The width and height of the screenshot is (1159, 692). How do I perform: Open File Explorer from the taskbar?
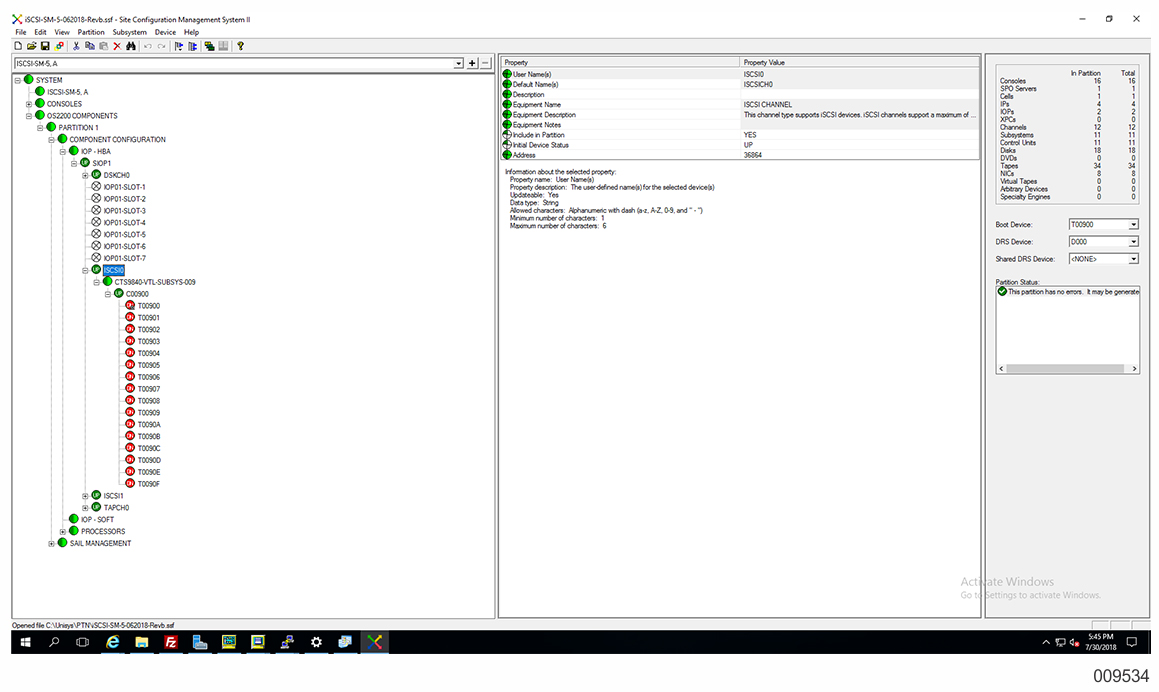click(x=141, y=642)
